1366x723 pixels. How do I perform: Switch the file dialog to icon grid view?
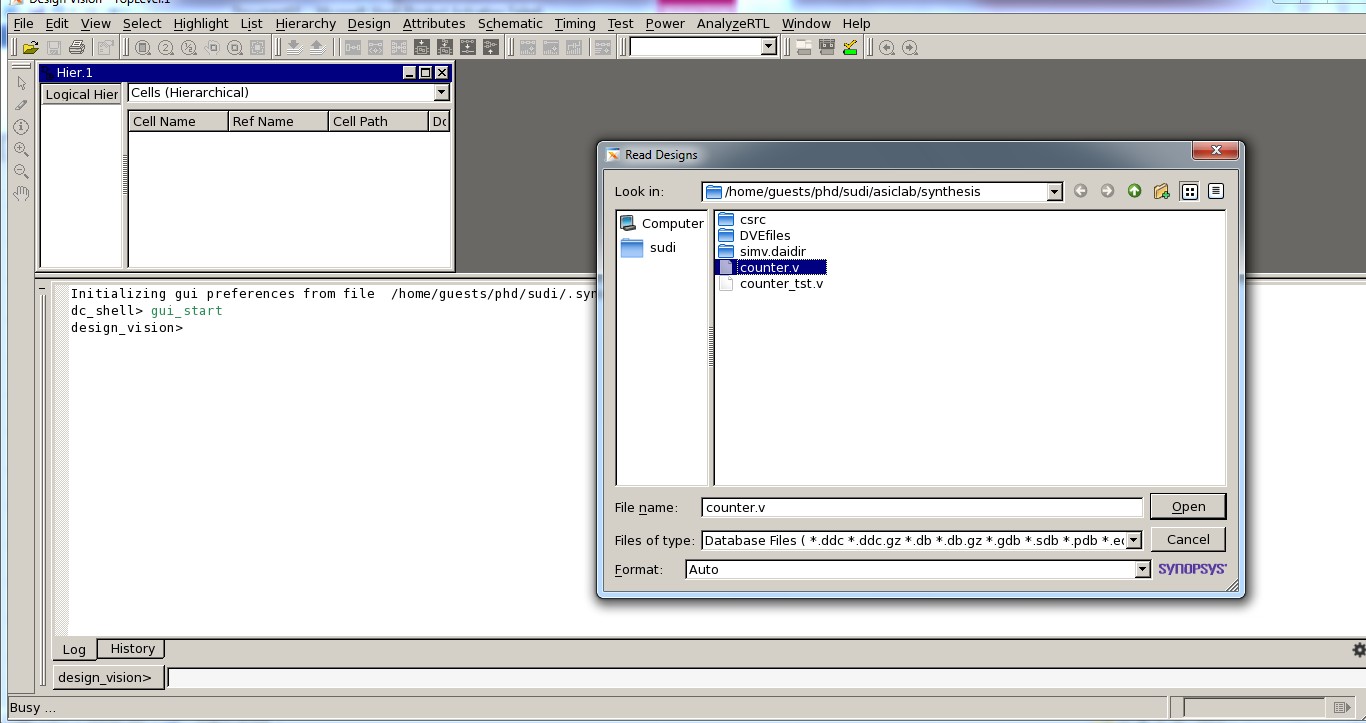coord(1189,191)
